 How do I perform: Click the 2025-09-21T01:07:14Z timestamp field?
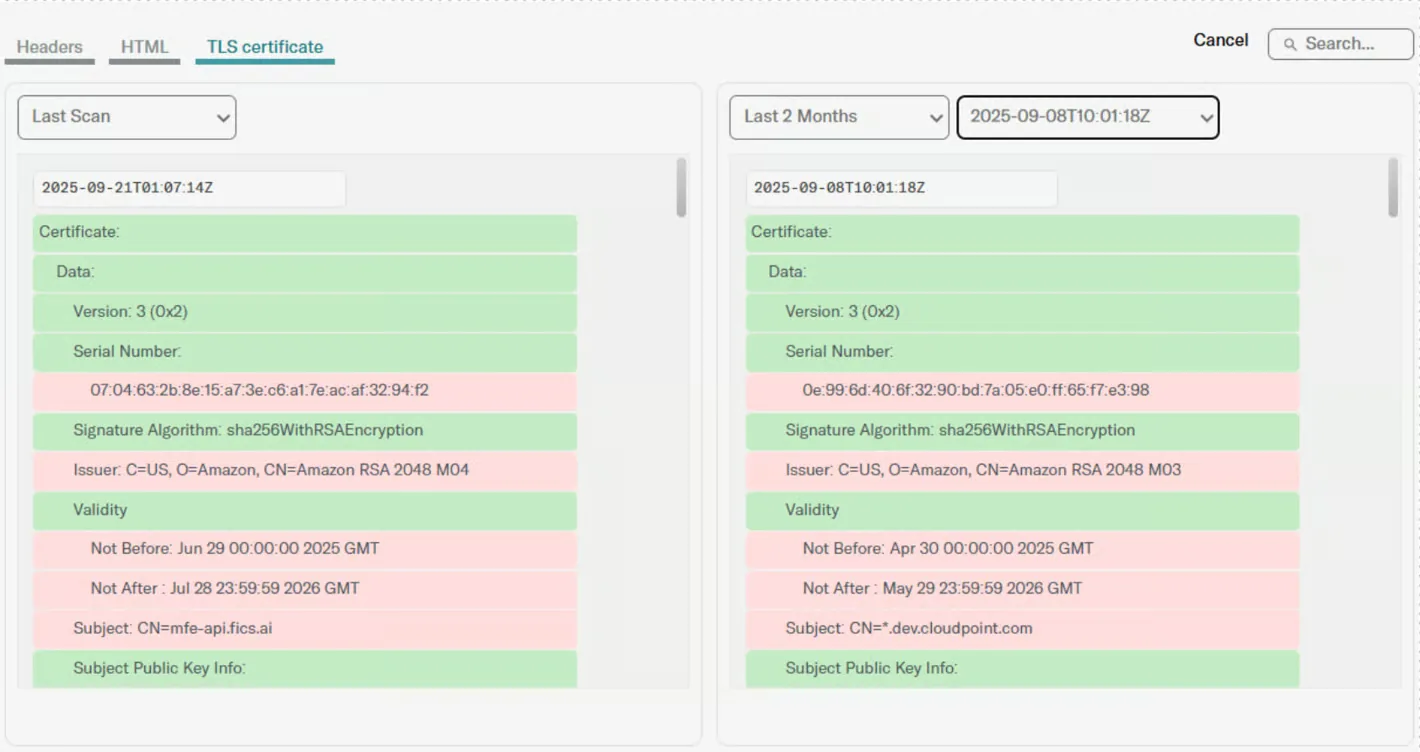tap(190, 188)
